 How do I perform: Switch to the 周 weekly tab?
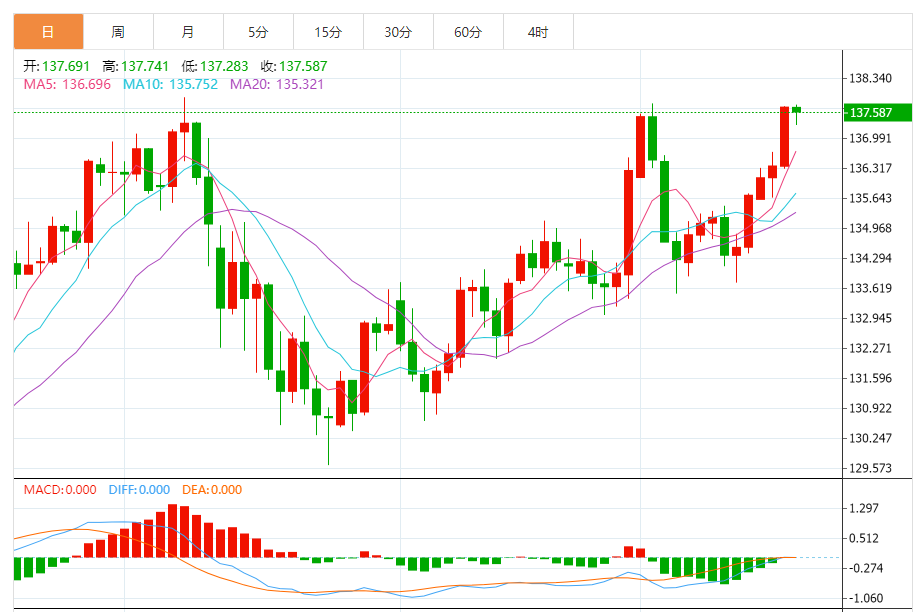click(x=118, y=32)
